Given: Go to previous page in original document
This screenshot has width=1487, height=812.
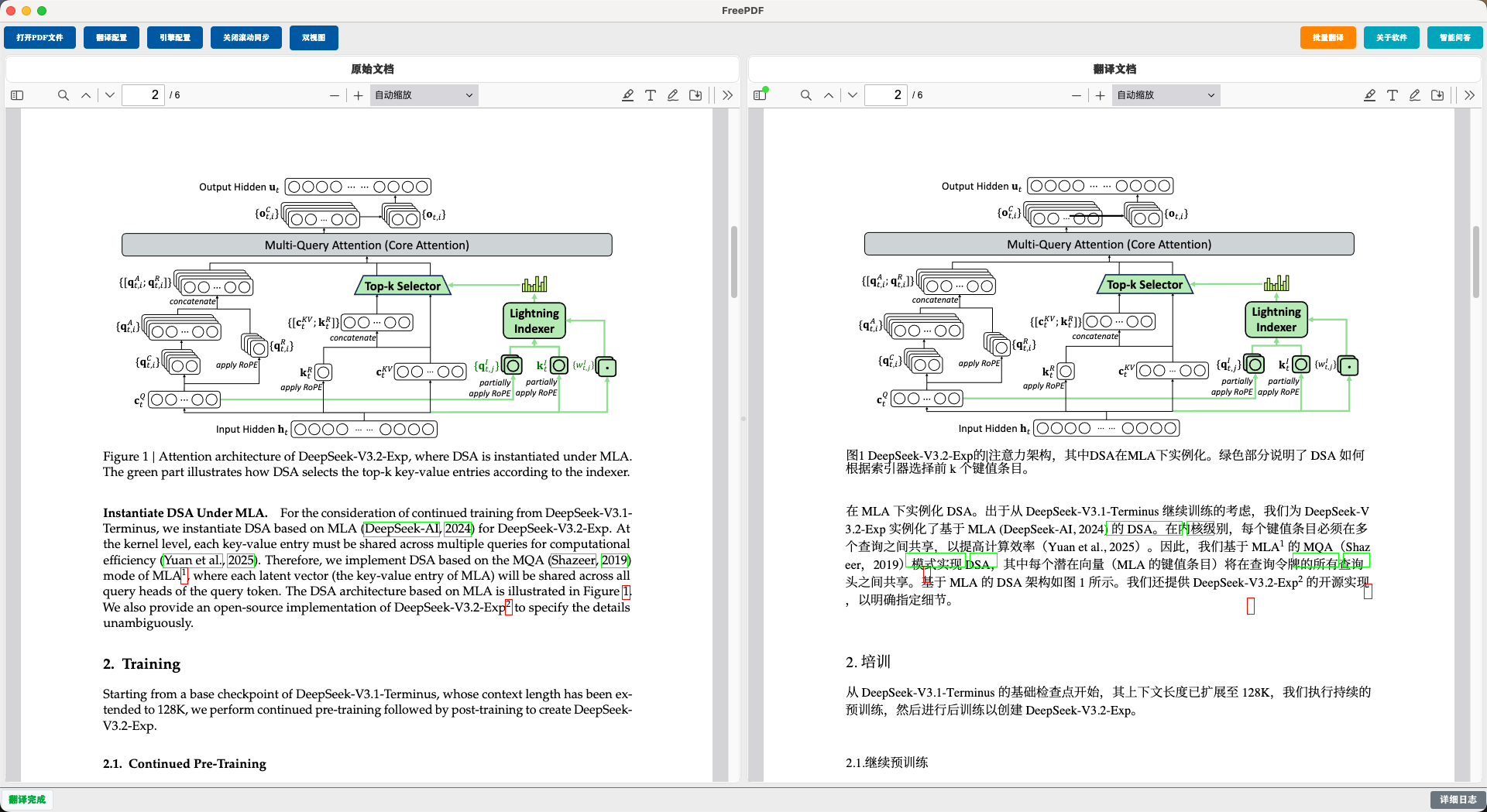Looking at the screenshot, I should [86, 95].
